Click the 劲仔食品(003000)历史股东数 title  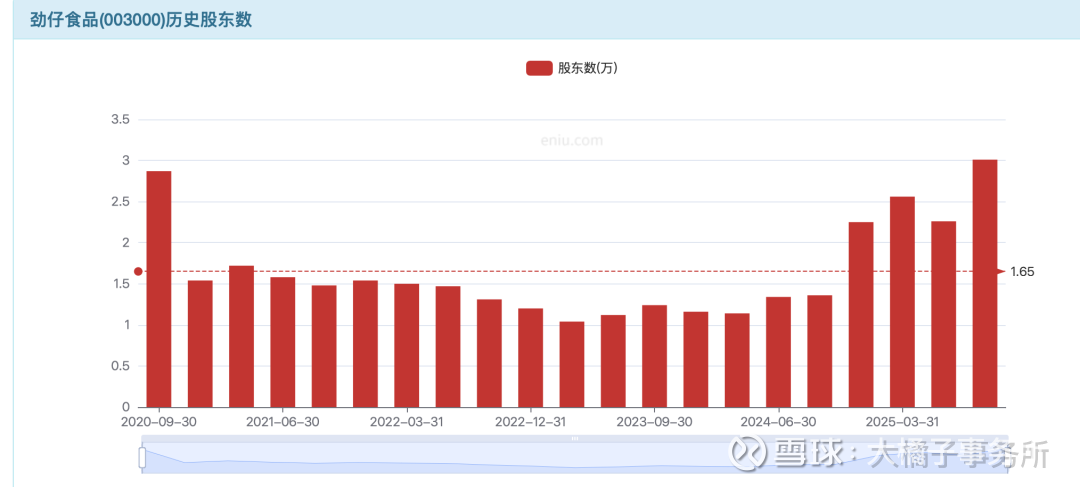click(141, 20)
